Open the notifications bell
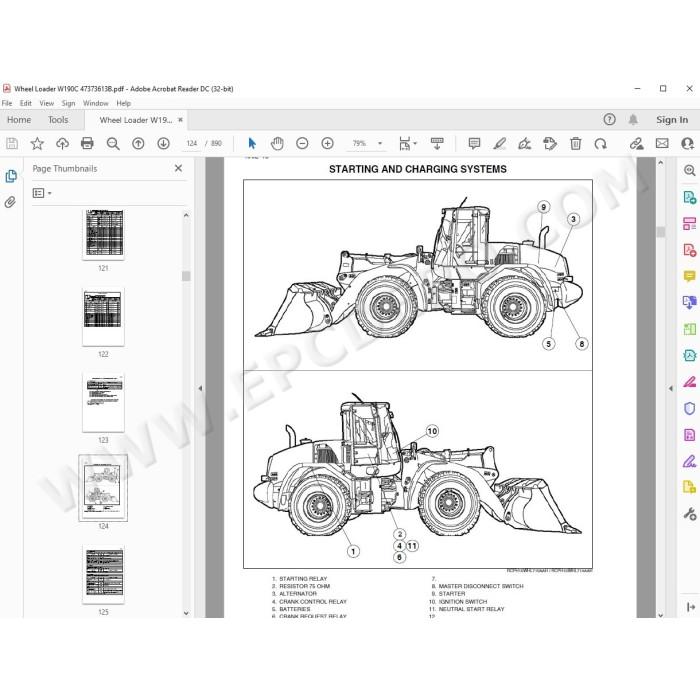The image size is (700, 700). pyautogui.click(x=633, y=119)
